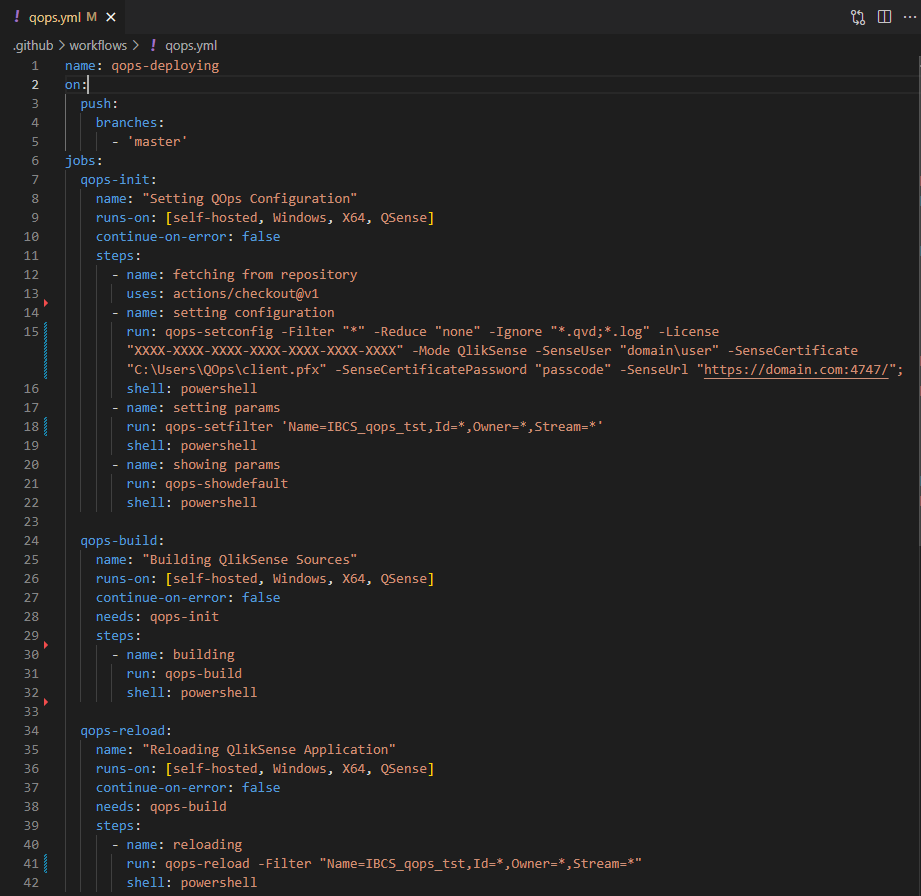Click the red gutter arrow above line 33

[46, 702]
